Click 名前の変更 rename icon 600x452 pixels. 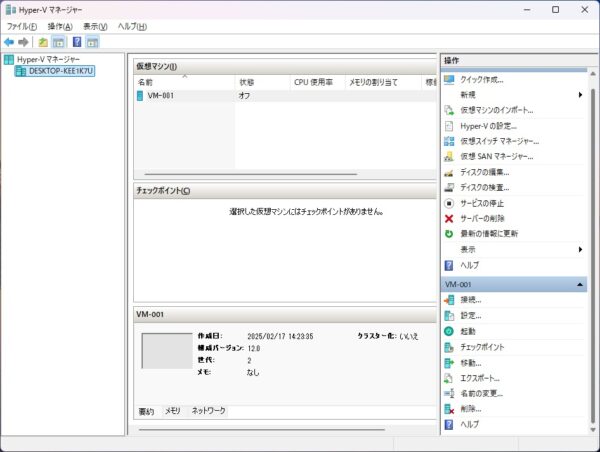(449, 393)
